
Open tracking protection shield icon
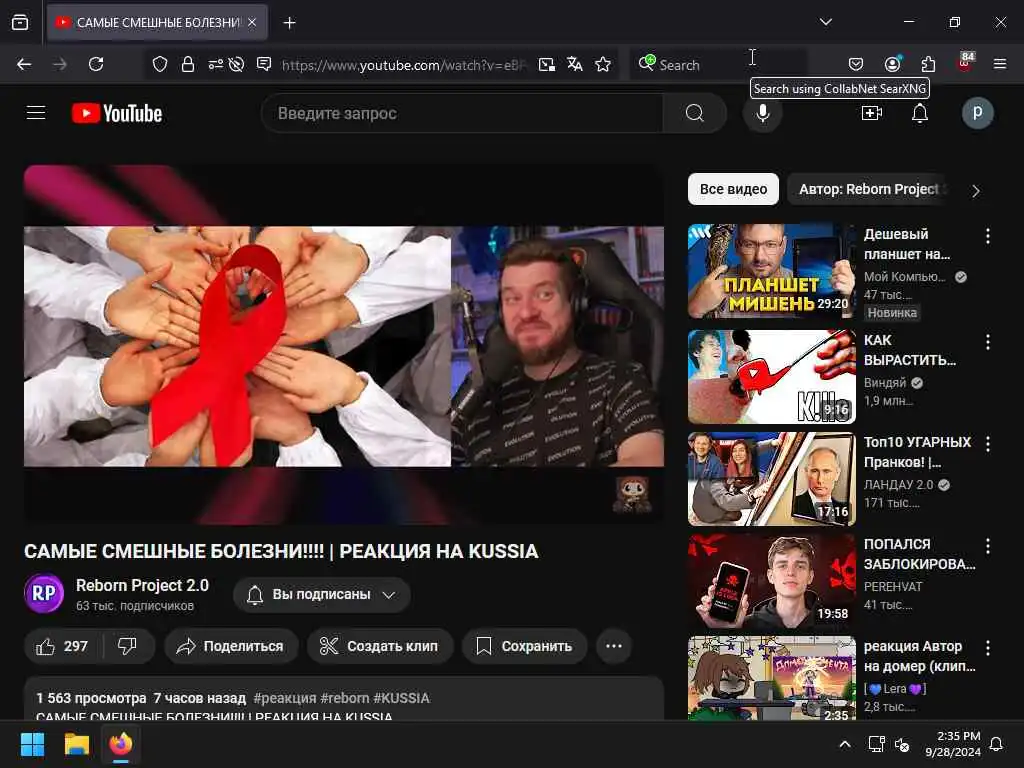[x=160, y=64]
